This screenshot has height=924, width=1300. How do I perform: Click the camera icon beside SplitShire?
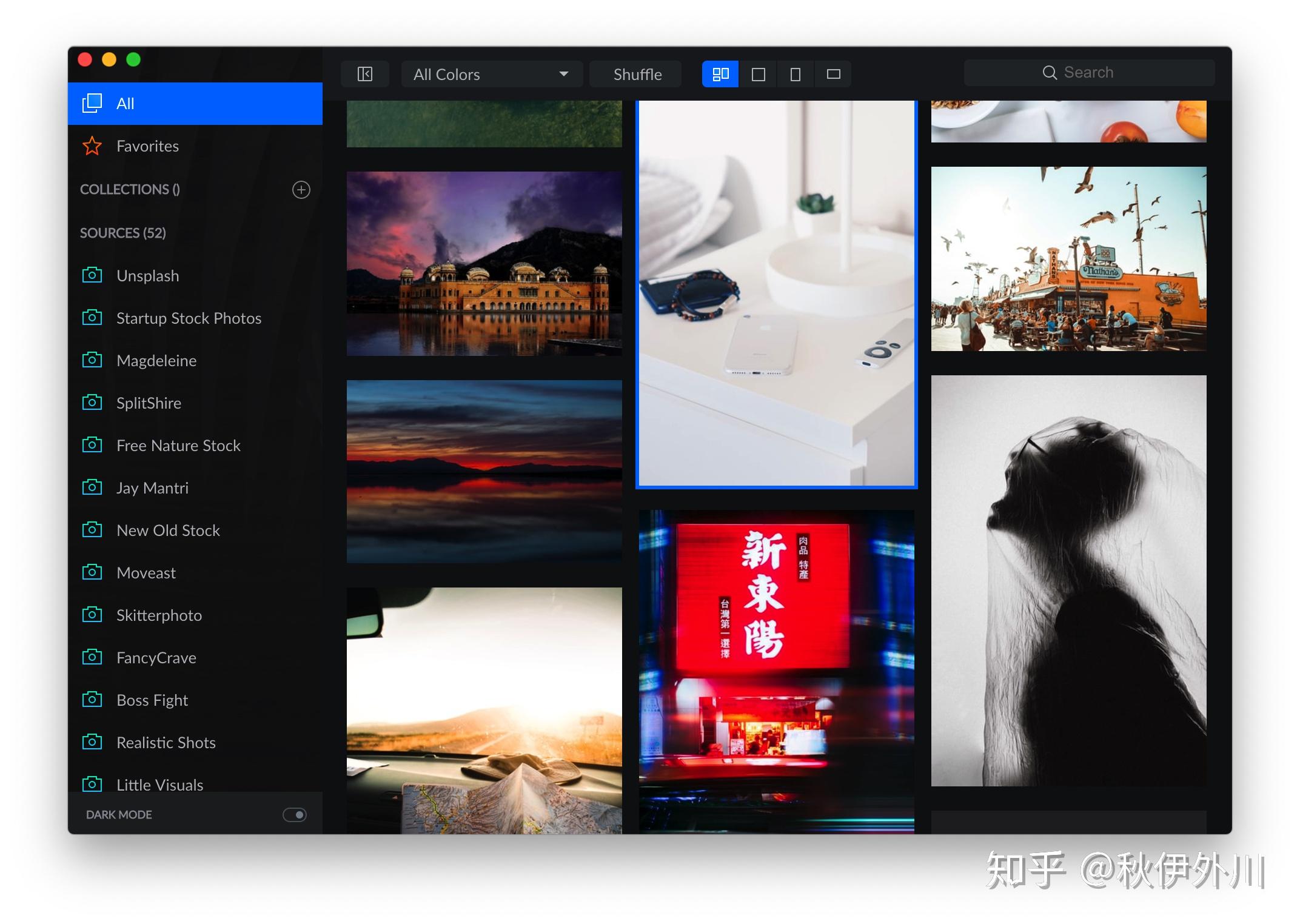(92, 402)
